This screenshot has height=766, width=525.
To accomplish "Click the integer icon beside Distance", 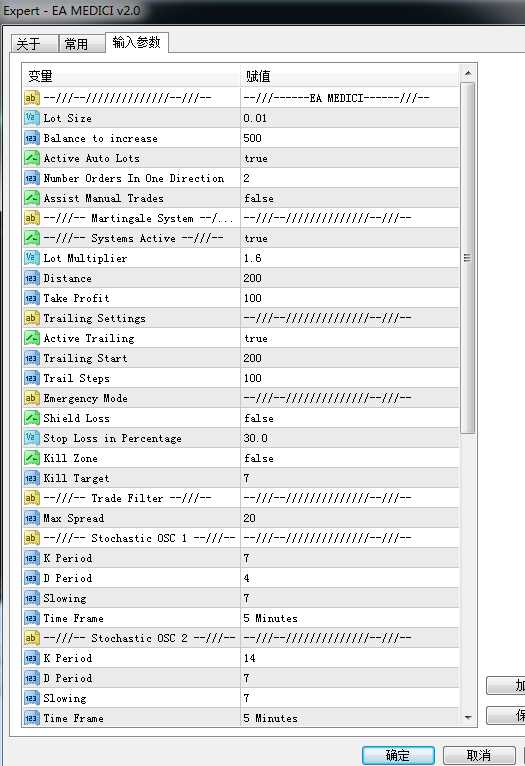I will tap(31, 278).
